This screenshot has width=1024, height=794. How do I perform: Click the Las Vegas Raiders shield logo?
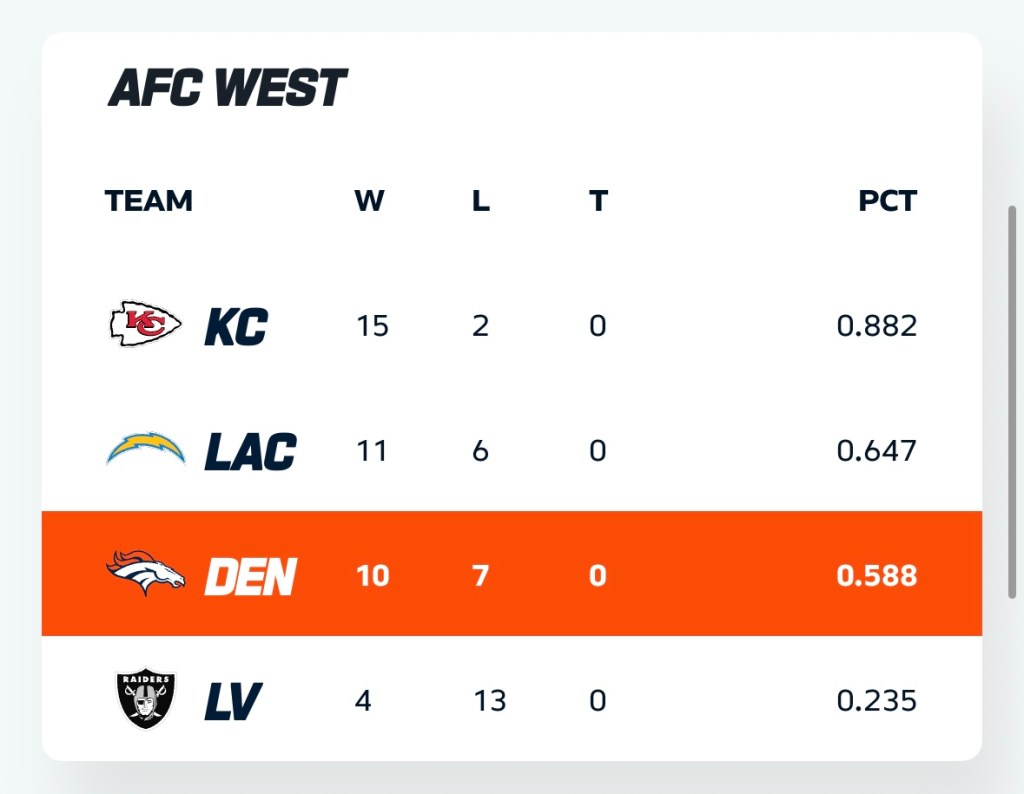click(x=145, y=699)
